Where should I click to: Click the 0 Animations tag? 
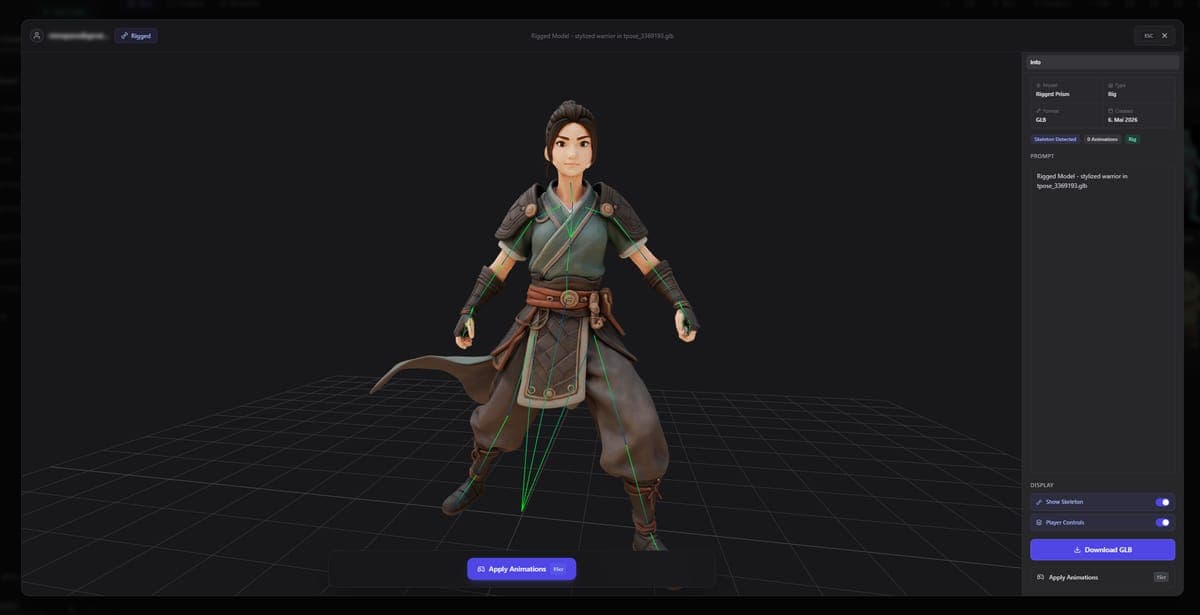1103,139
